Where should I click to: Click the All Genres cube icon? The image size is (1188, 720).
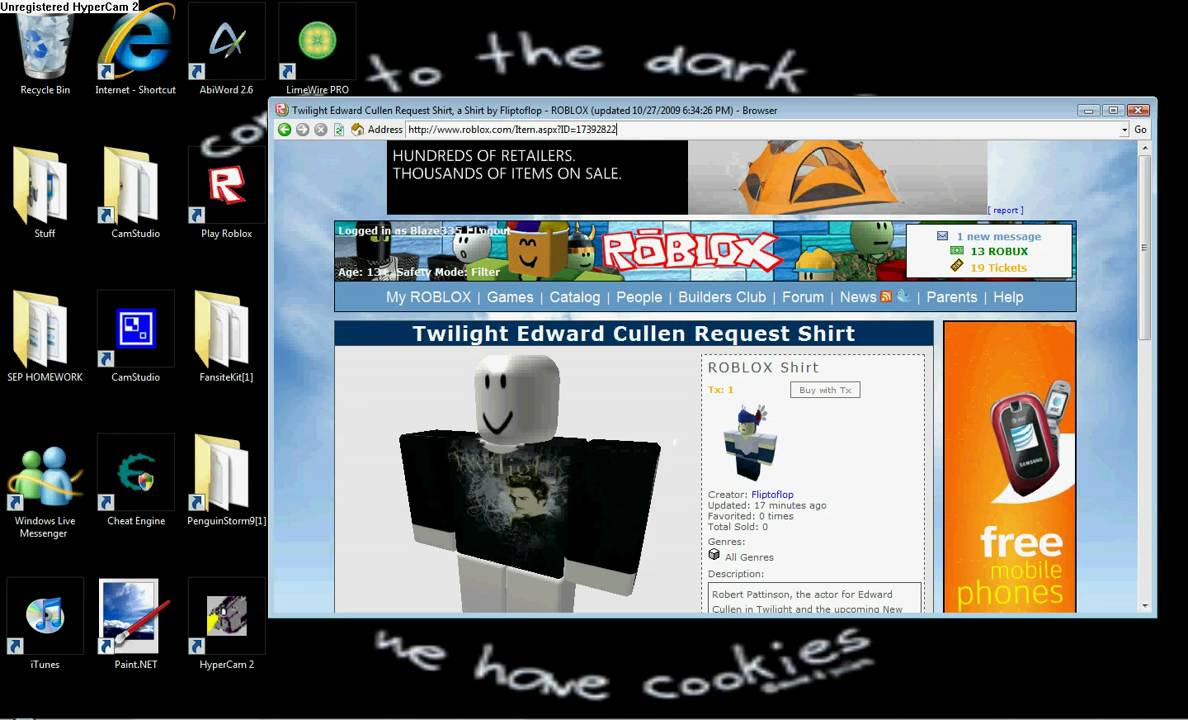pyautogui.click(x=714, y=555)
